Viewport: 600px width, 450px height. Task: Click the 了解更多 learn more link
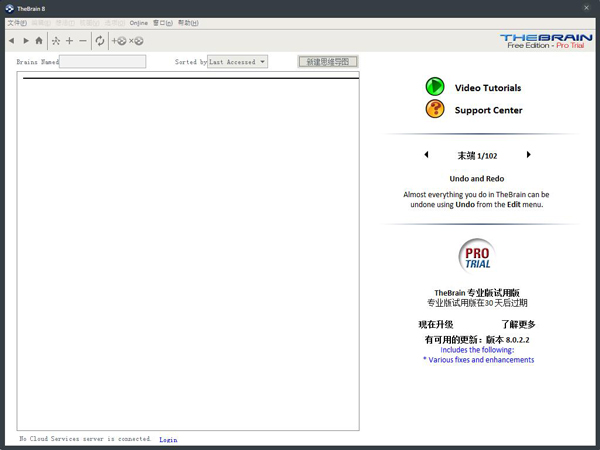click(518, 324)
